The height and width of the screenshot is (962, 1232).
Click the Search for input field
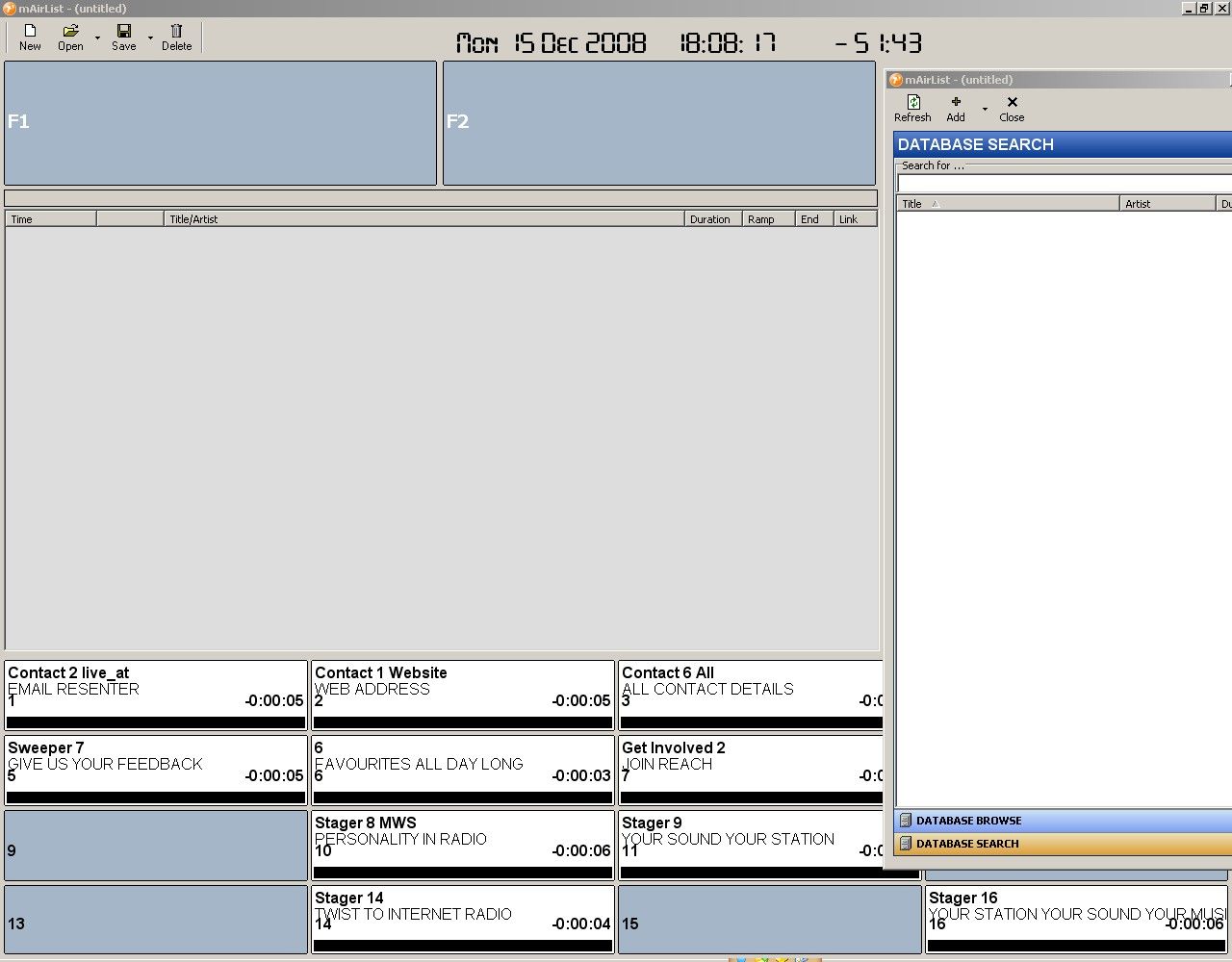[x=1064, y=183]
